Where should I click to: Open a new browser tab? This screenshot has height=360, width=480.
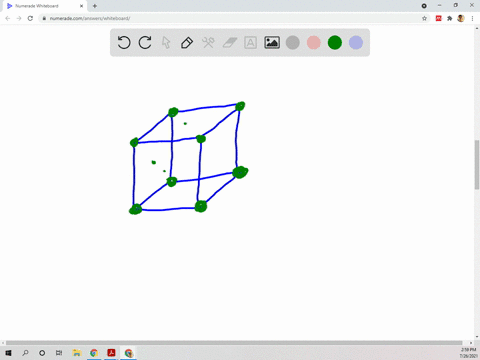(x=95, y=6)
